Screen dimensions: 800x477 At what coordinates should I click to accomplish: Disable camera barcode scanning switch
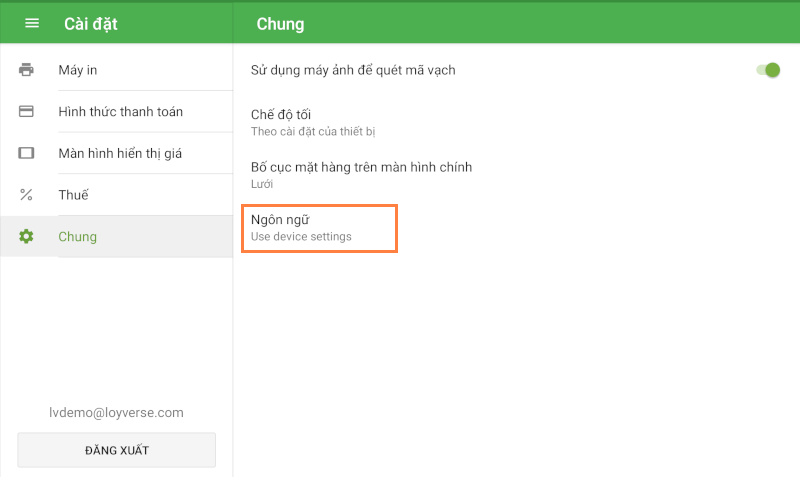pyautogui.click(x=767, y=70)
